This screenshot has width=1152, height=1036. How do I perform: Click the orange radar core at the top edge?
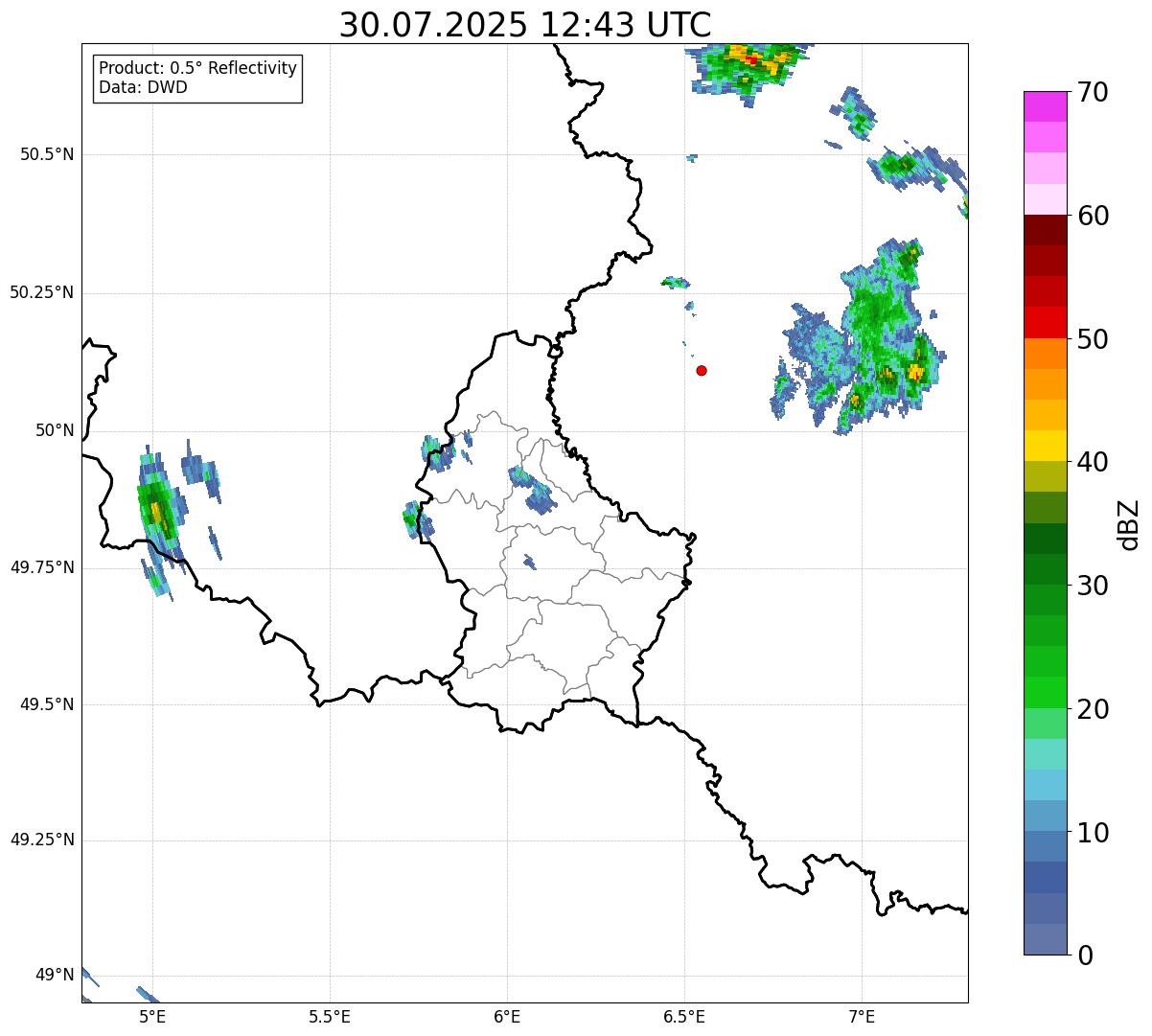click(752, 59)
